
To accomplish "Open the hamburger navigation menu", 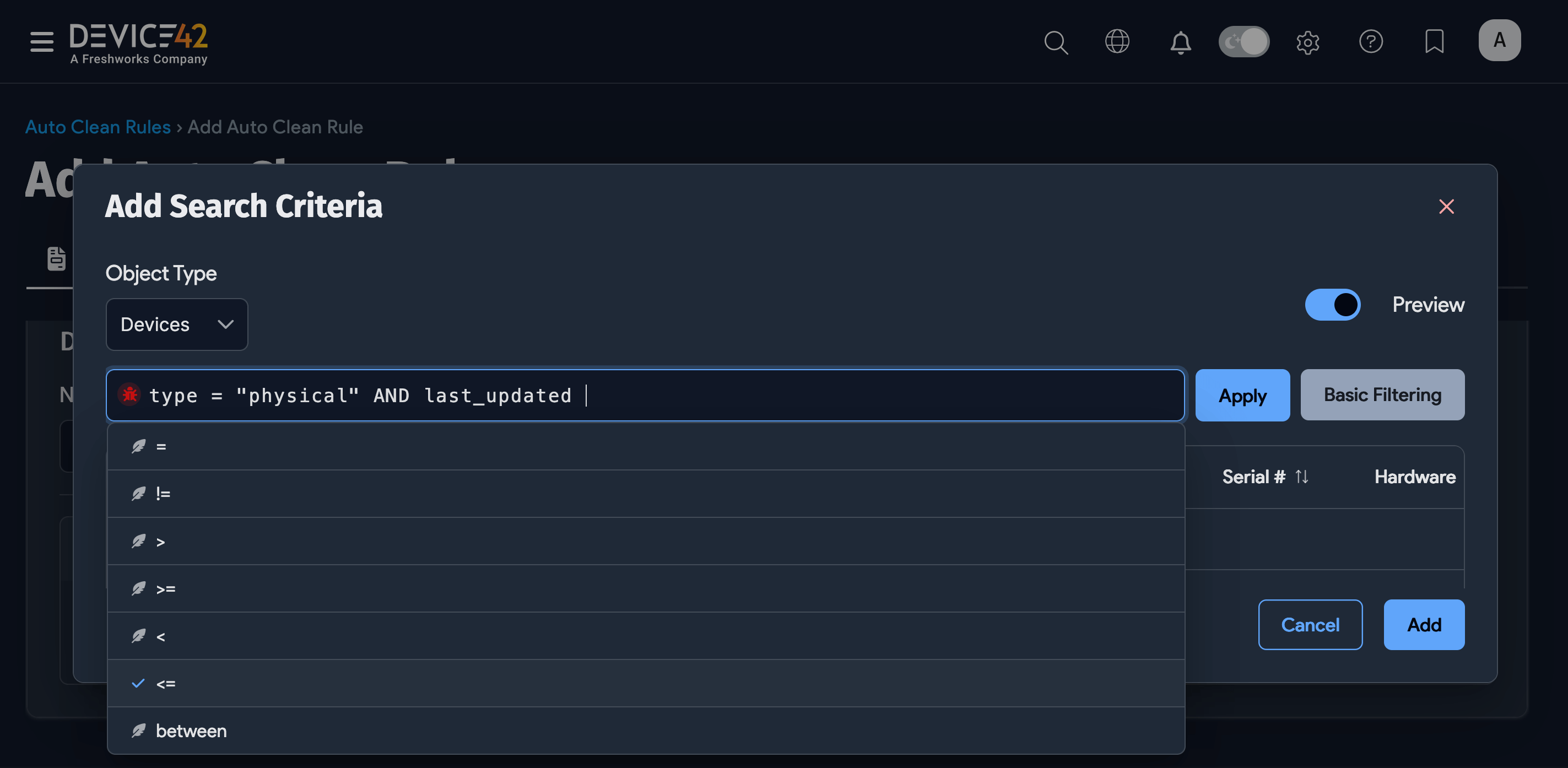I will (x=41, y=41).
